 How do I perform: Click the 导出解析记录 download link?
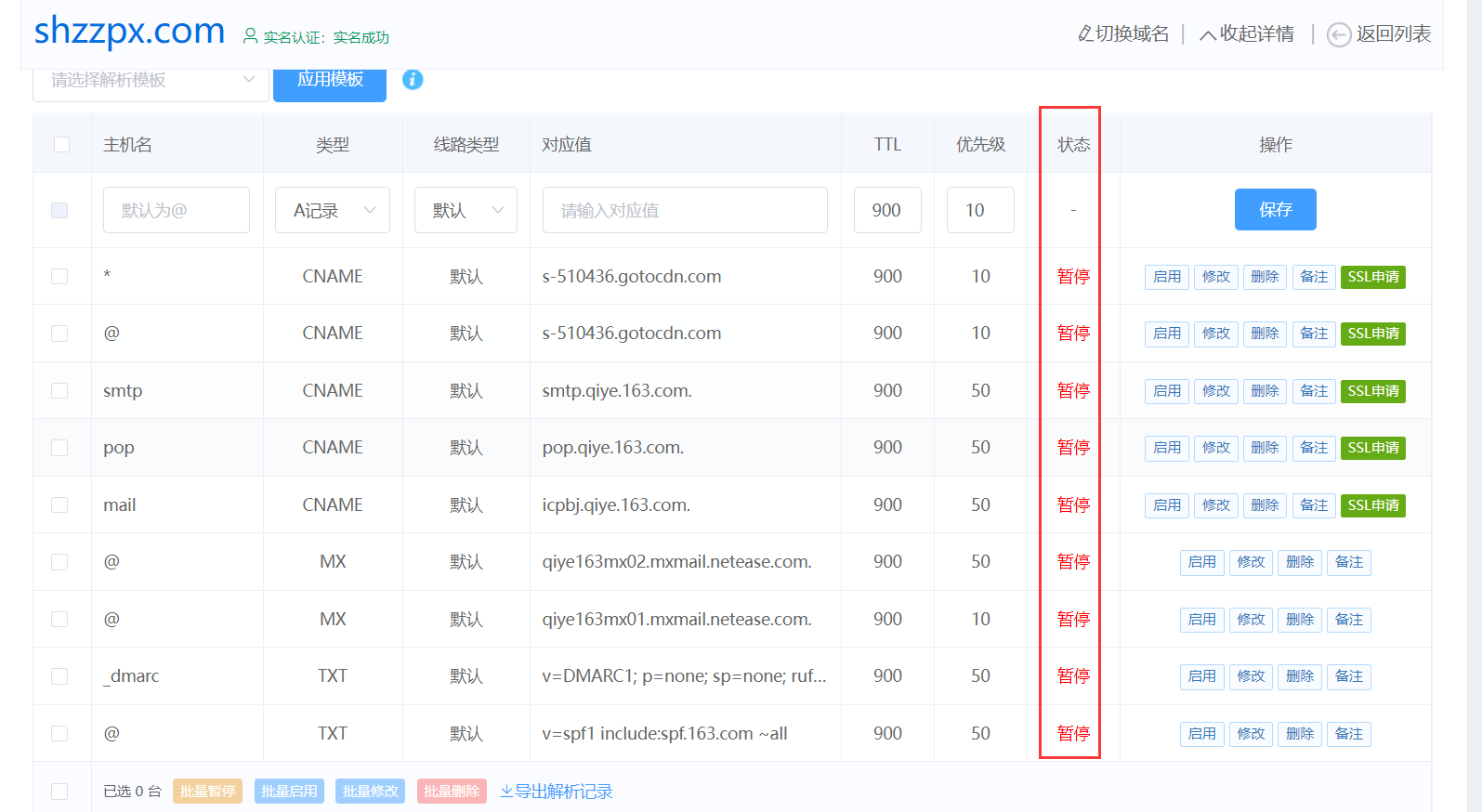[x=557, y=792]
